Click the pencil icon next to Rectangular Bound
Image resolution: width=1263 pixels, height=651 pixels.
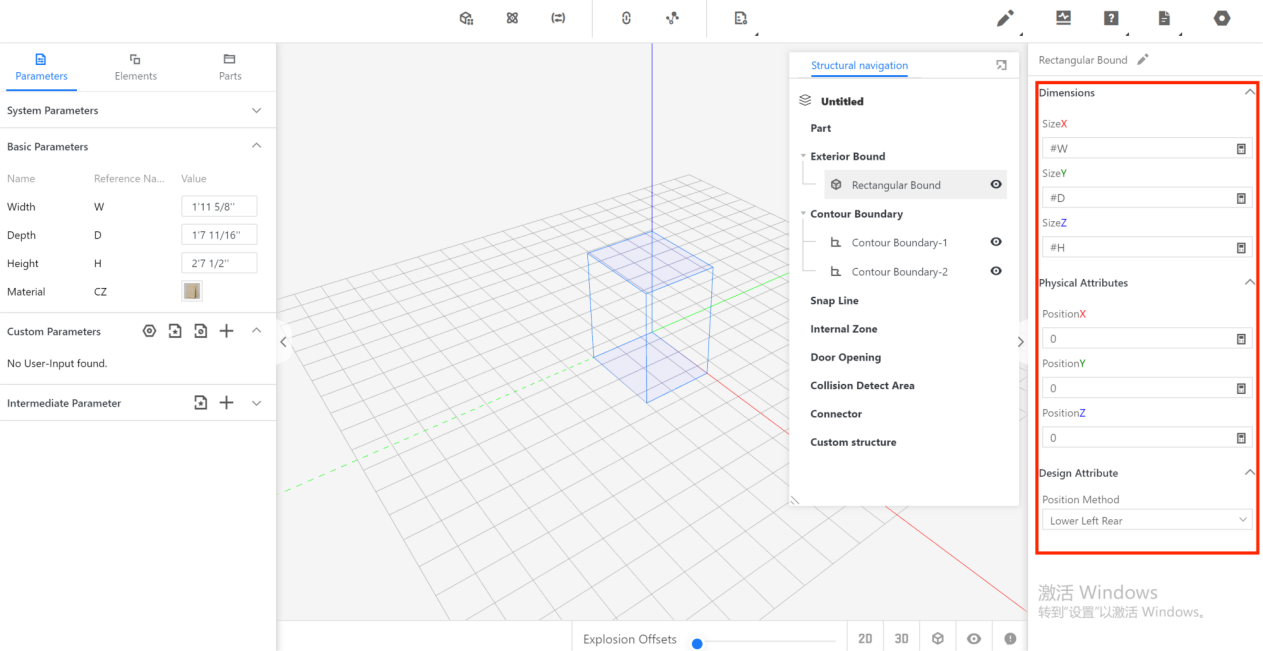(x=1143, y=60)
